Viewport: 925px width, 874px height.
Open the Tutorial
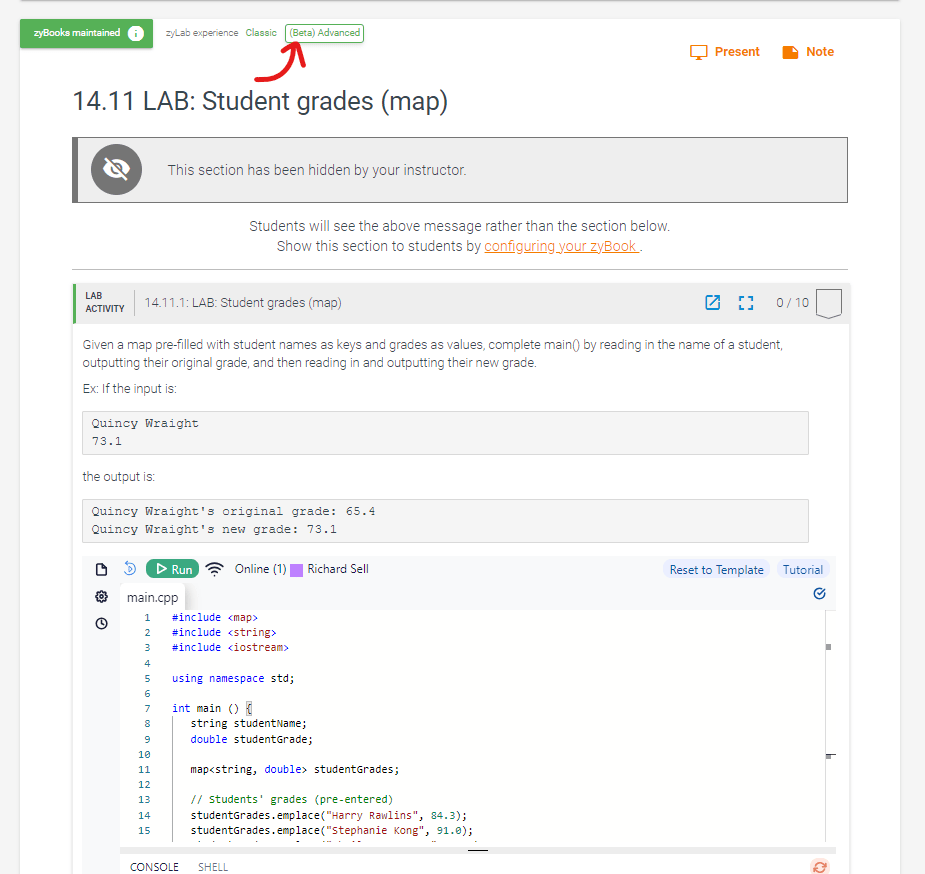pyautogui.click(x=802, y=570)
